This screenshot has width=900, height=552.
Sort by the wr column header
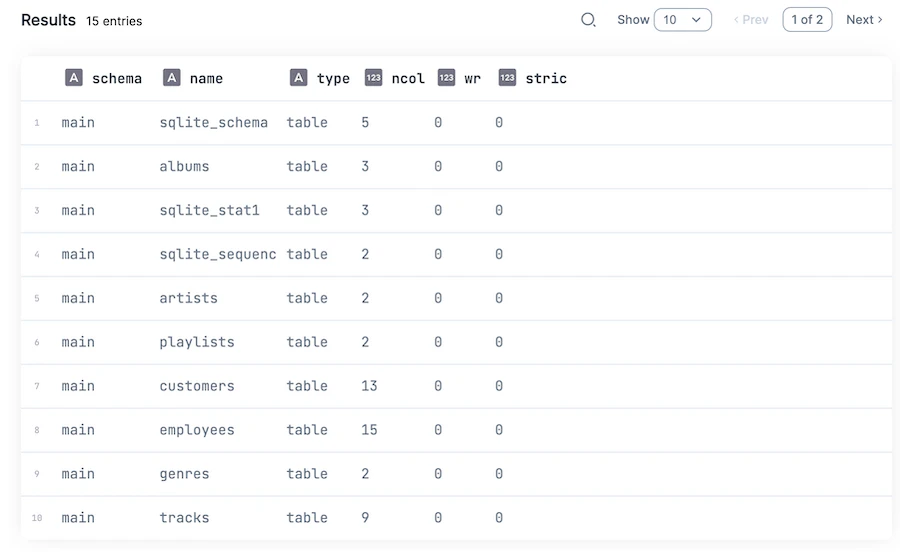point(472,78)
